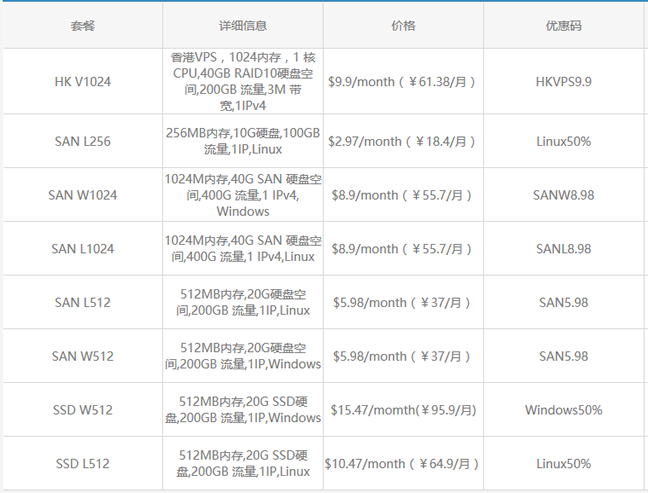This screenshot has height=493, width=648.
Task: Select the HK V1024 plan name
Action: [82, 81]
